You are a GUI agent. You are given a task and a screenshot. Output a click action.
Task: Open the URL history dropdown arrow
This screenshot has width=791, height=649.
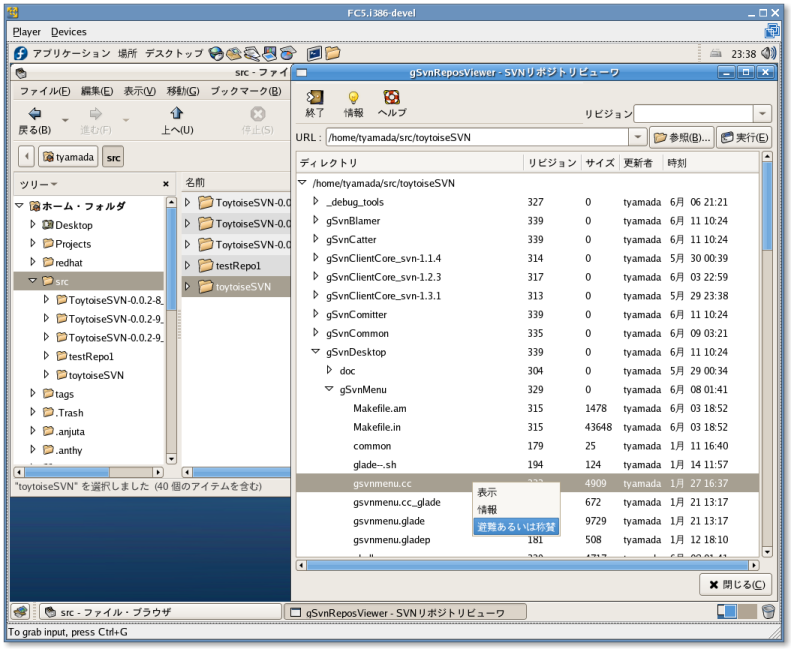[638, 137]
